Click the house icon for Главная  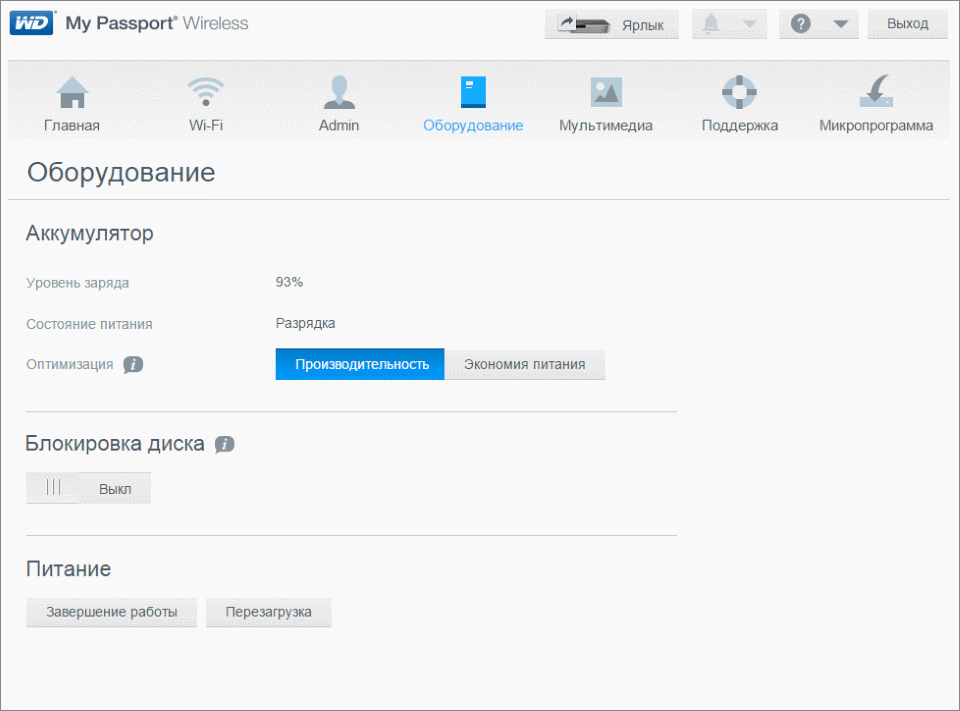click(72, 93)
